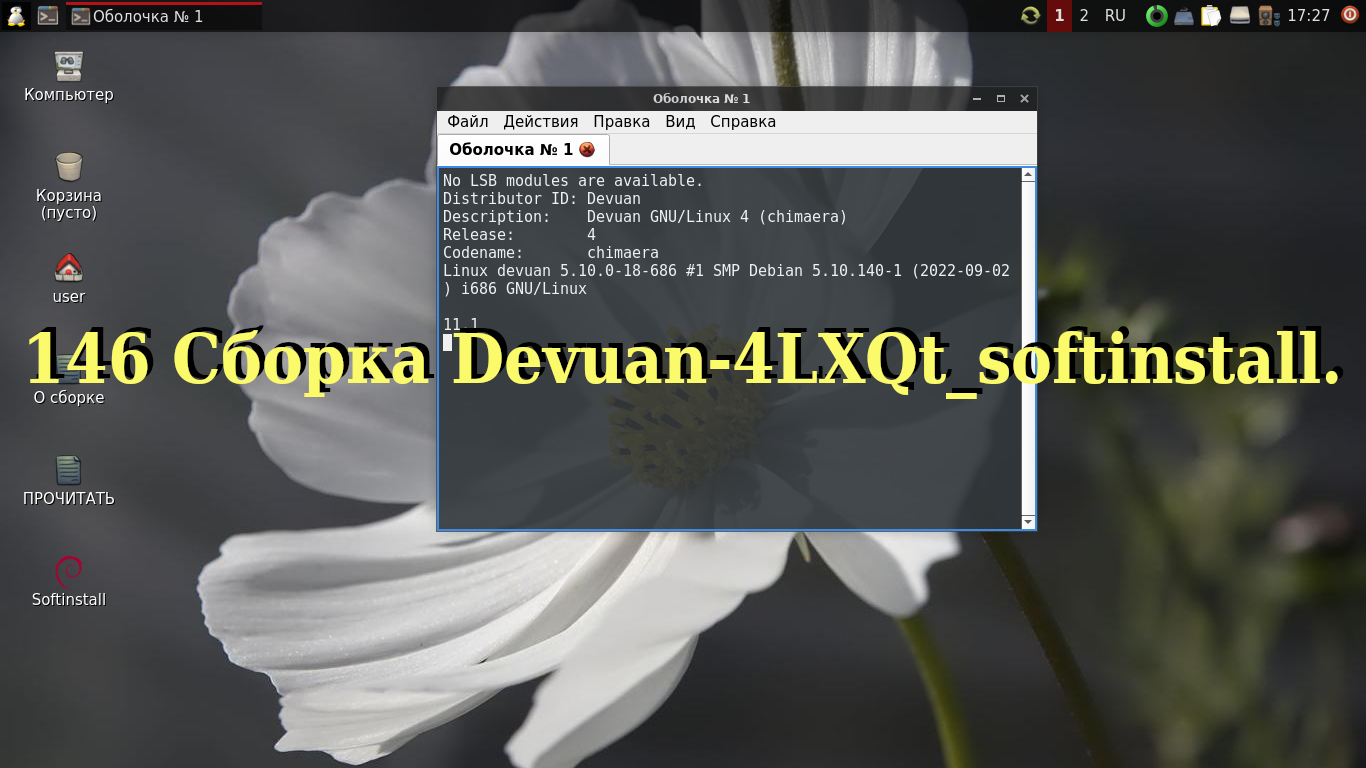This screenshot has height=768, width=1366.
Task: Click the yellow update/refresh arrows tray icon
Action: pyautogui.click(x=1030, y=16)
